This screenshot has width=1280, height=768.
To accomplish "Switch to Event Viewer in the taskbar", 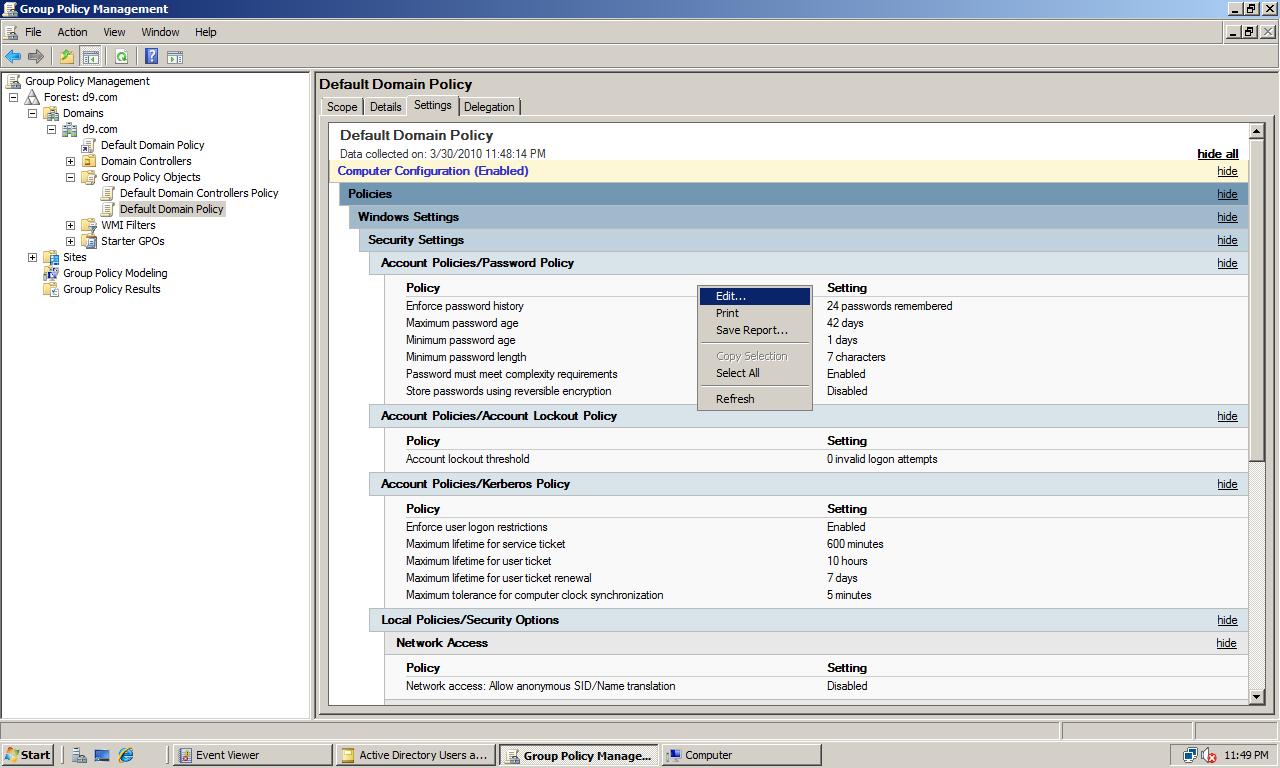I will (x=252, y=755).
